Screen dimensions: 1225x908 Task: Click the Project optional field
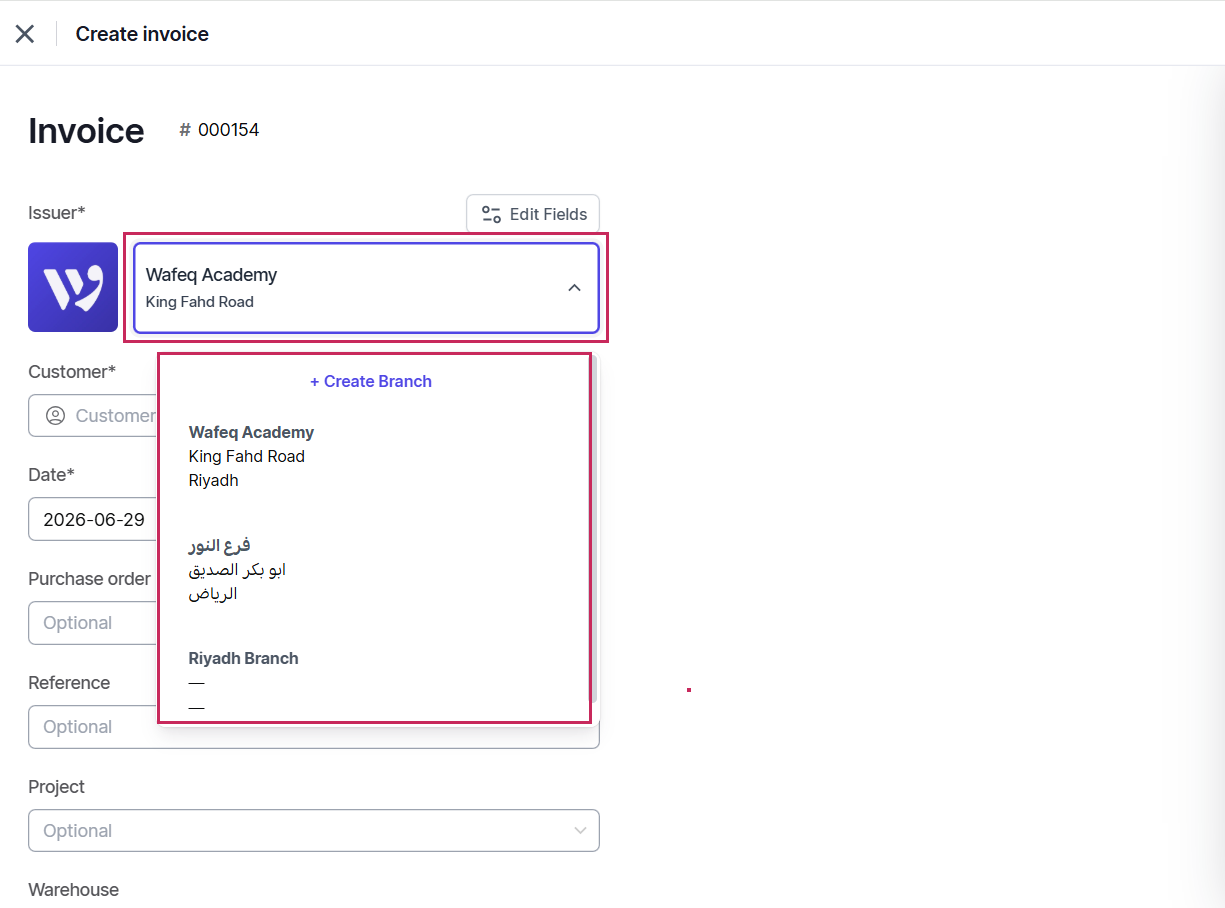tap(314, 831)
